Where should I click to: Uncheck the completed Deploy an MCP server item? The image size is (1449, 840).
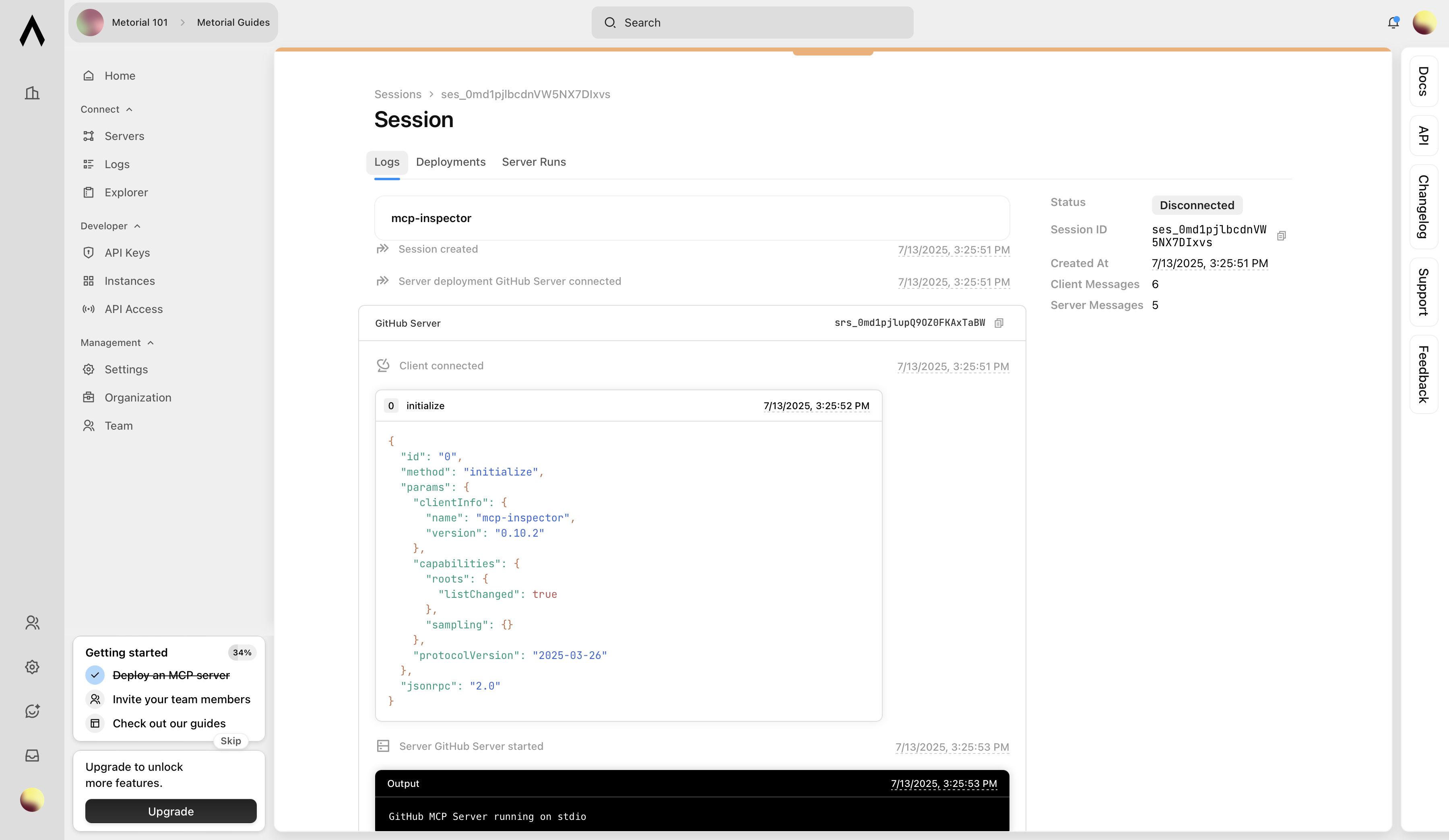coord(95,675)
